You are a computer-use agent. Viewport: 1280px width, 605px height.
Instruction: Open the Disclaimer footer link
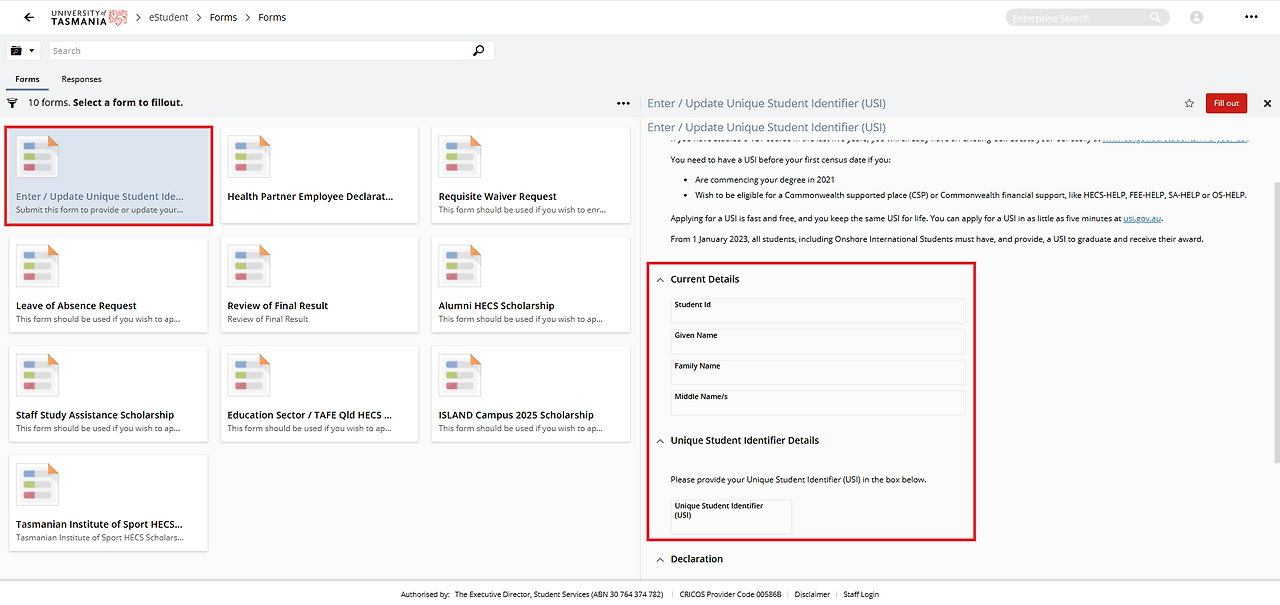[x=812, y=594]
